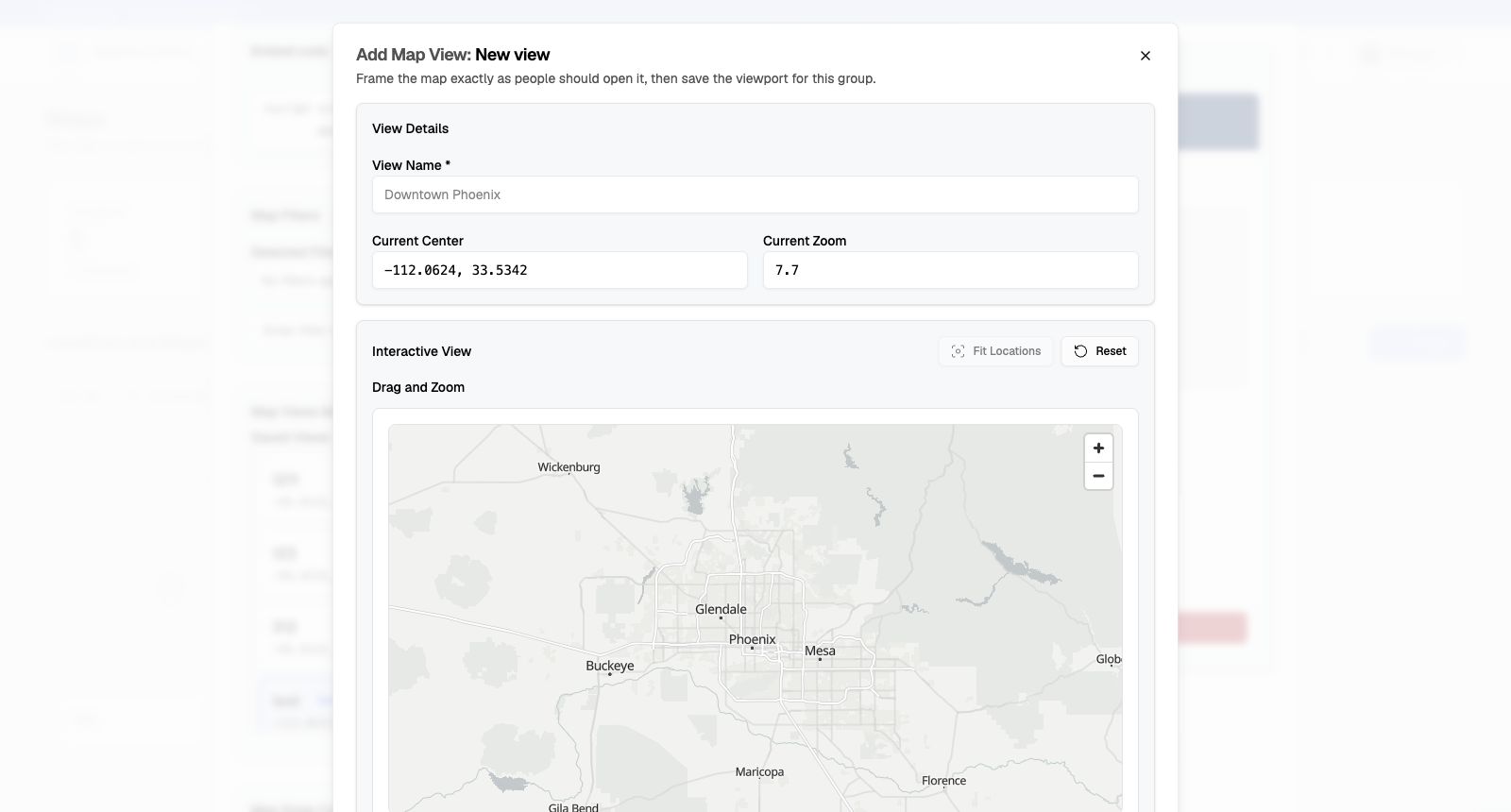Click the Florence label on map
Viewport: 1511px width, 812px height.
(x=943, y=781)
